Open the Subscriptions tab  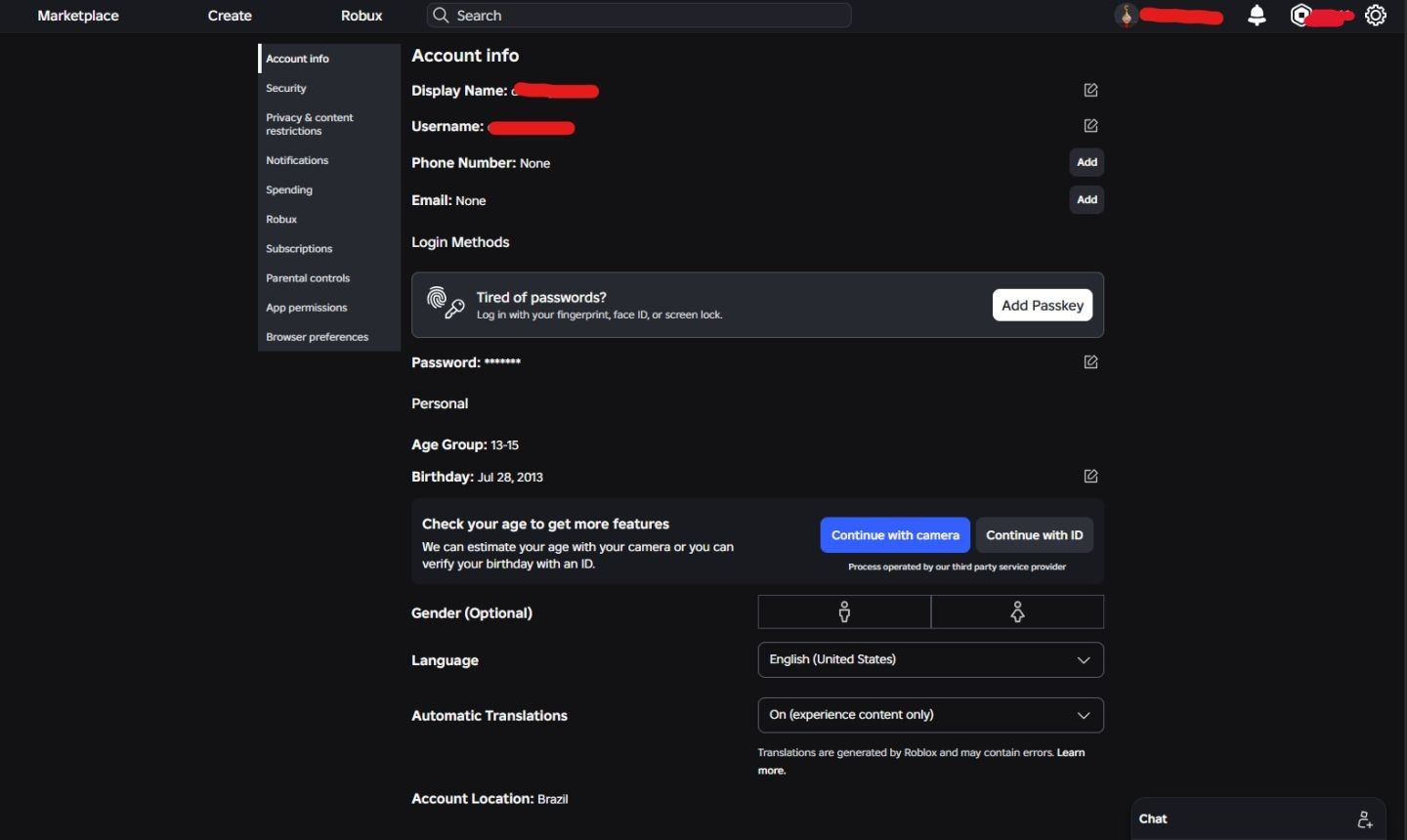pyautogui.click(x=329, y=248)
